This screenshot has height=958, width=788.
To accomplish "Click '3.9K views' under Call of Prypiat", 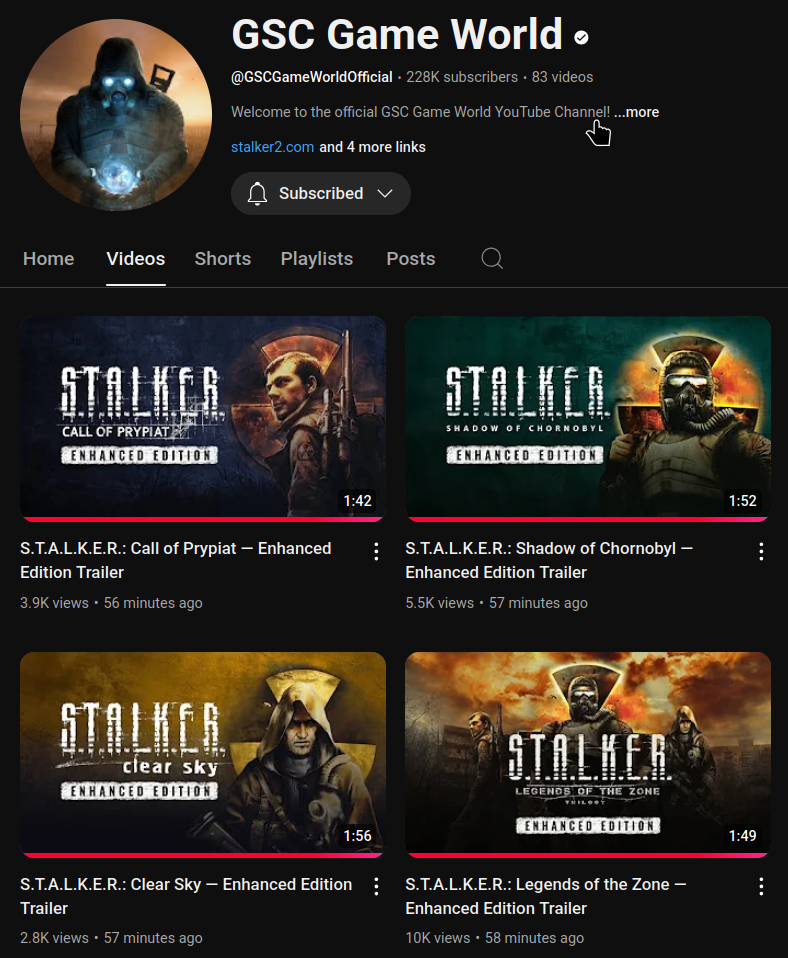I will coord(54,603).
